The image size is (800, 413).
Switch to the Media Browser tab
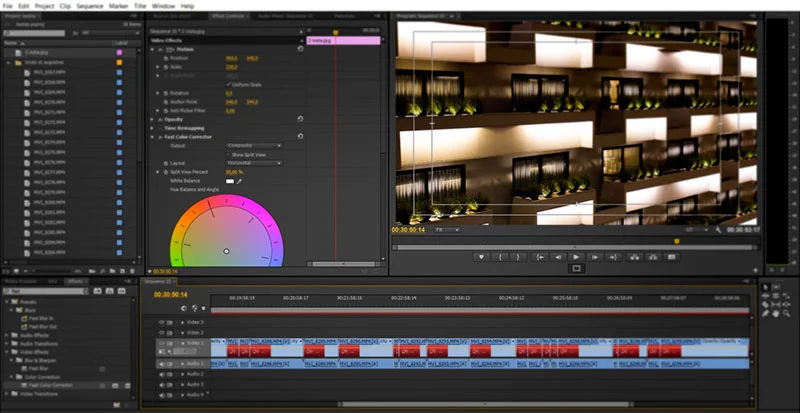21,281
